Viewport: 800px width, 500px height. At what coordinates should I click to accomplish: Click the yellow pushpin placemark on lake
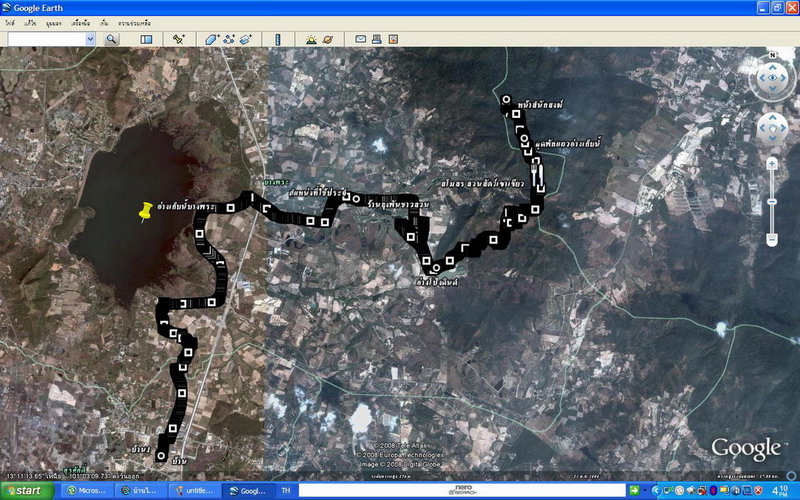click(146, 213)
